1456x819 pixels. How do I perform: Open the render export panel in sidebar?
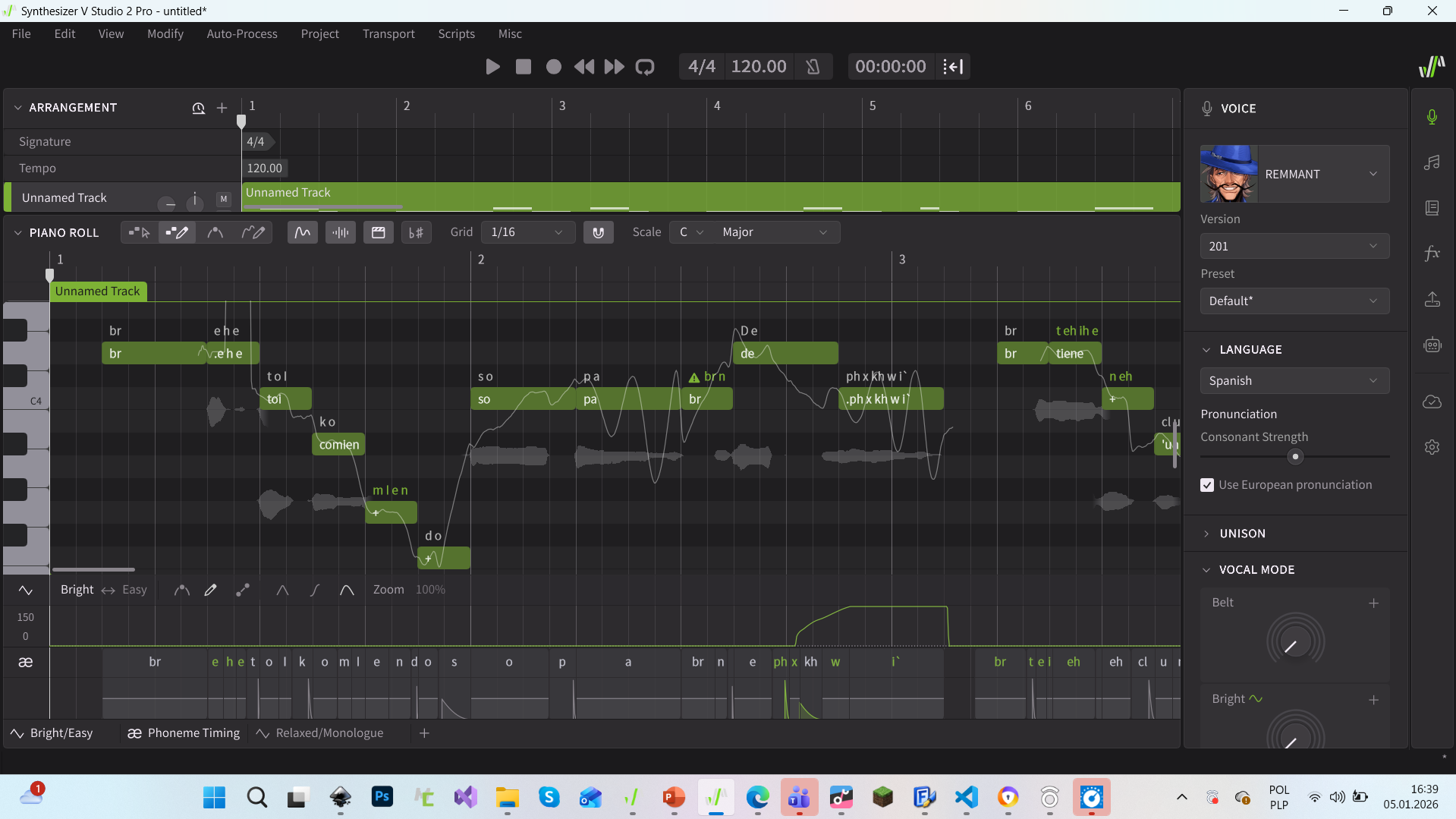[x=1432, y=300]
